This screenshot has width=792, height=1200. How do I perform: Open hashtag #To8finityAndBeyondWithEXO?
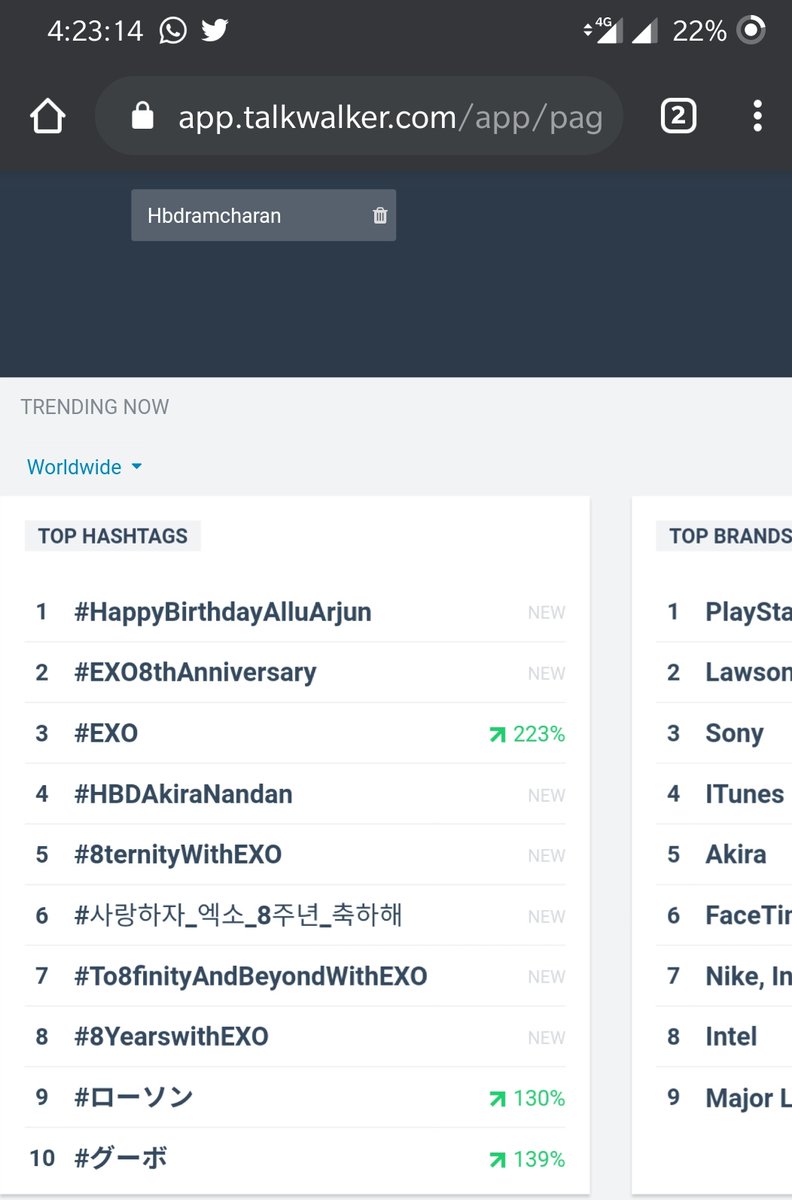tap(251, 977)
